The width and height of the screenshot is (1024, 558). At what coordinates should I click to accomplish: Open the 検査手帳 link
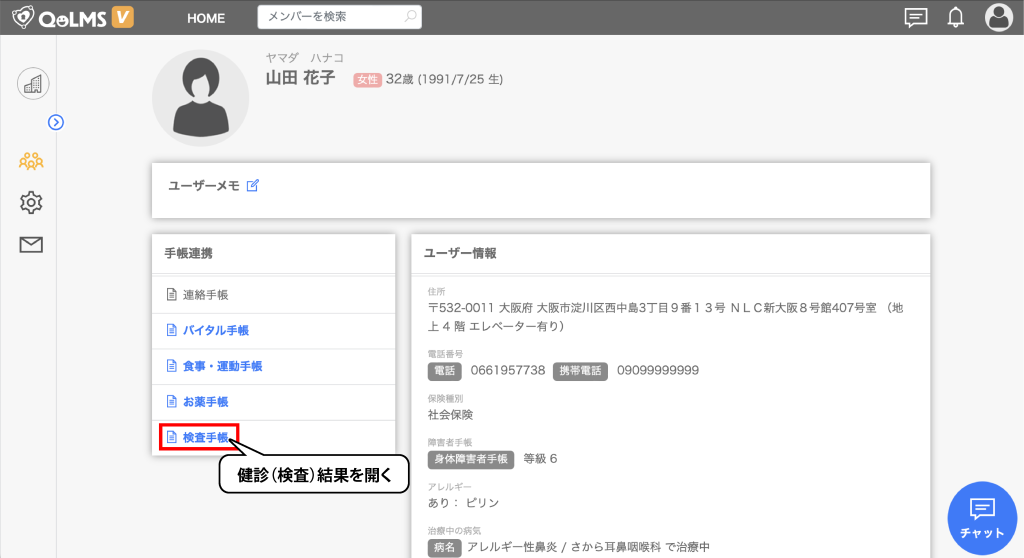pyautogui.click(x=205, y=437)
